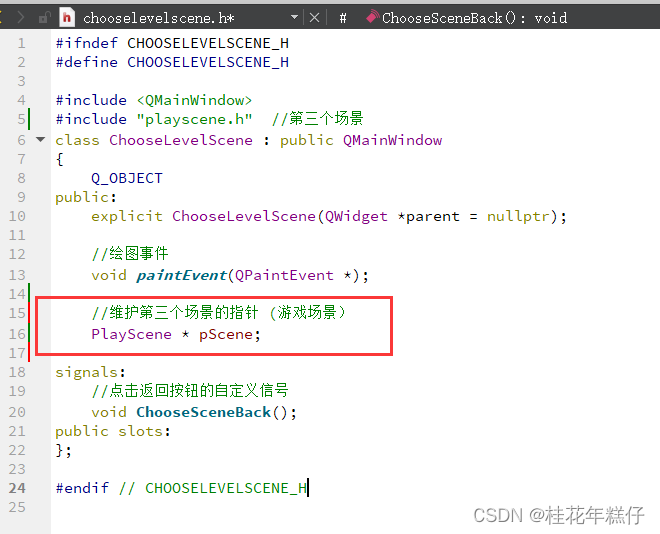Click the public: access specifier on line 9

coord(86,197)
